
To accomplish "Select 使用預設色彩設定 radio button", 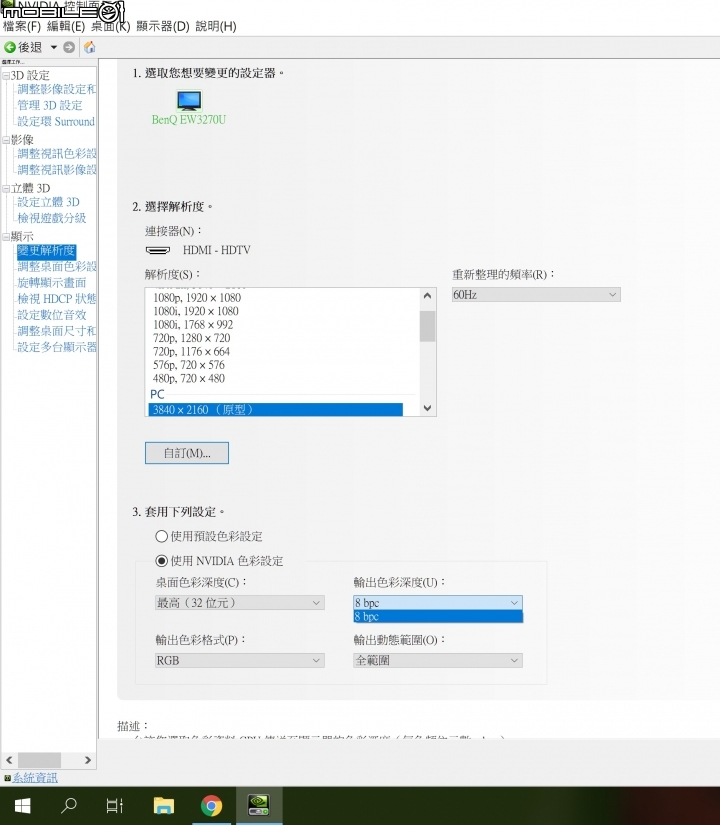I will 162,536.
